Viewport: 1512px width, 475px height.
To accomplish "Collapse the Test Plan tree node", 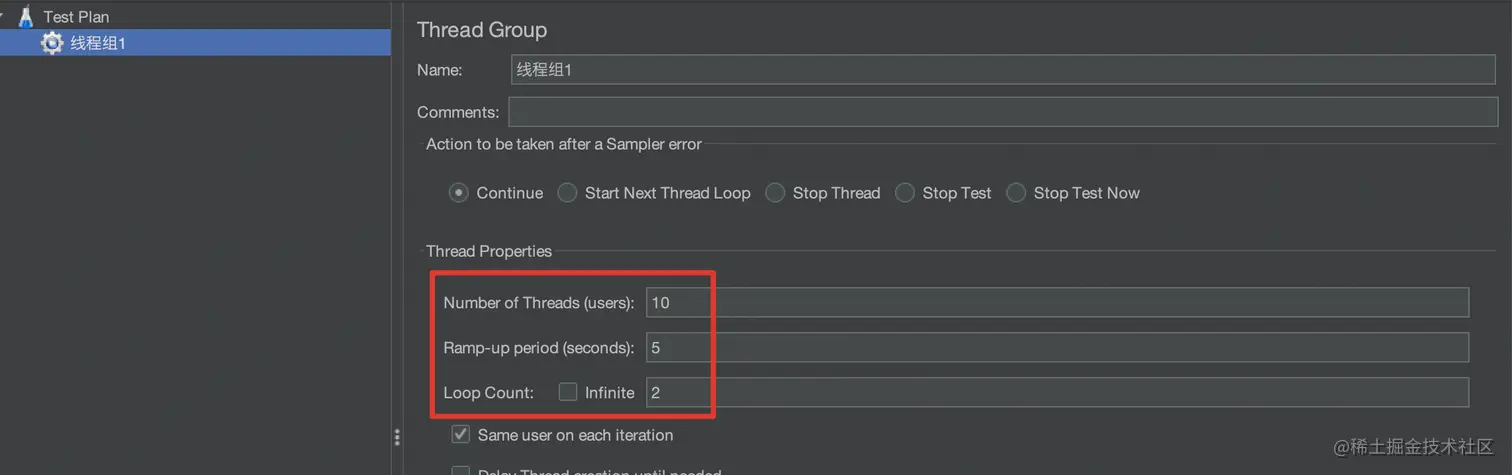I will coord(3,16).
